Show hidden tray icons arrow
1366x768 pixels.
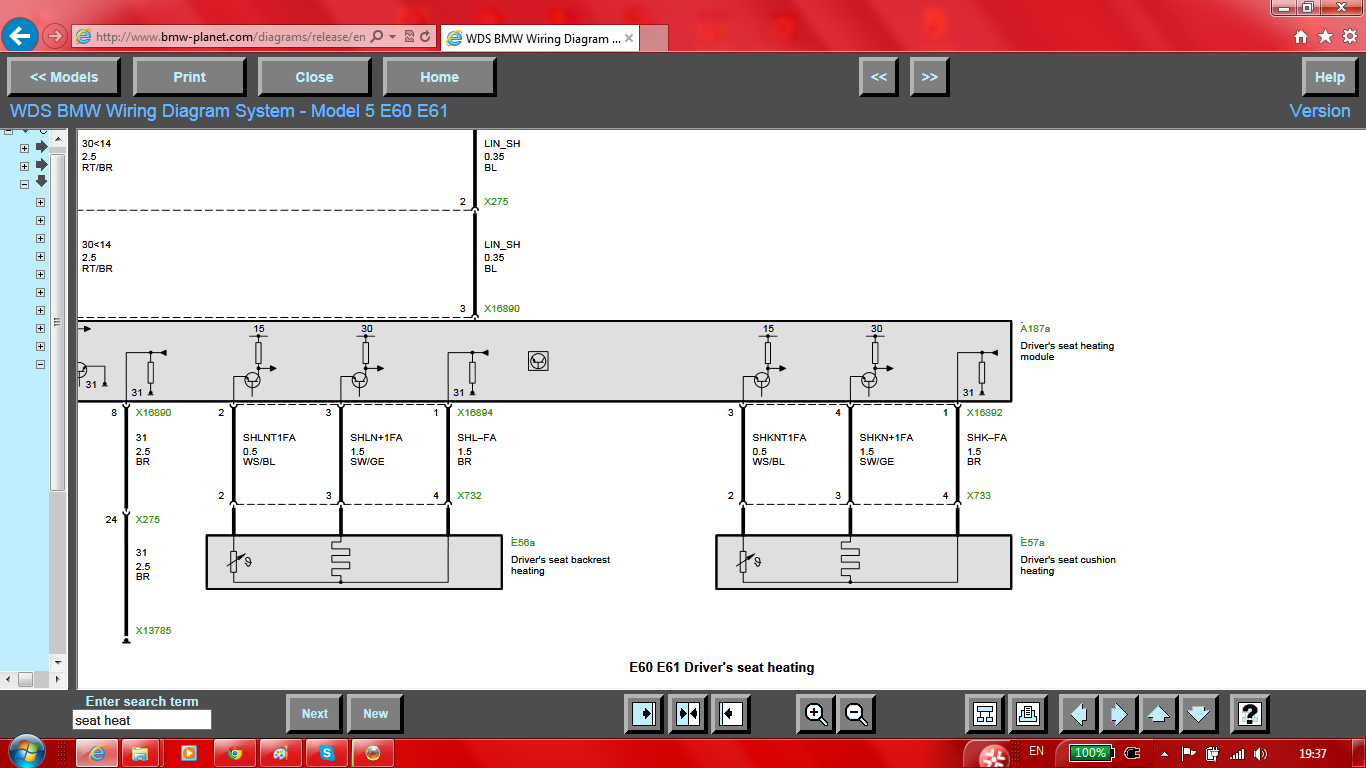[1164, 753]
